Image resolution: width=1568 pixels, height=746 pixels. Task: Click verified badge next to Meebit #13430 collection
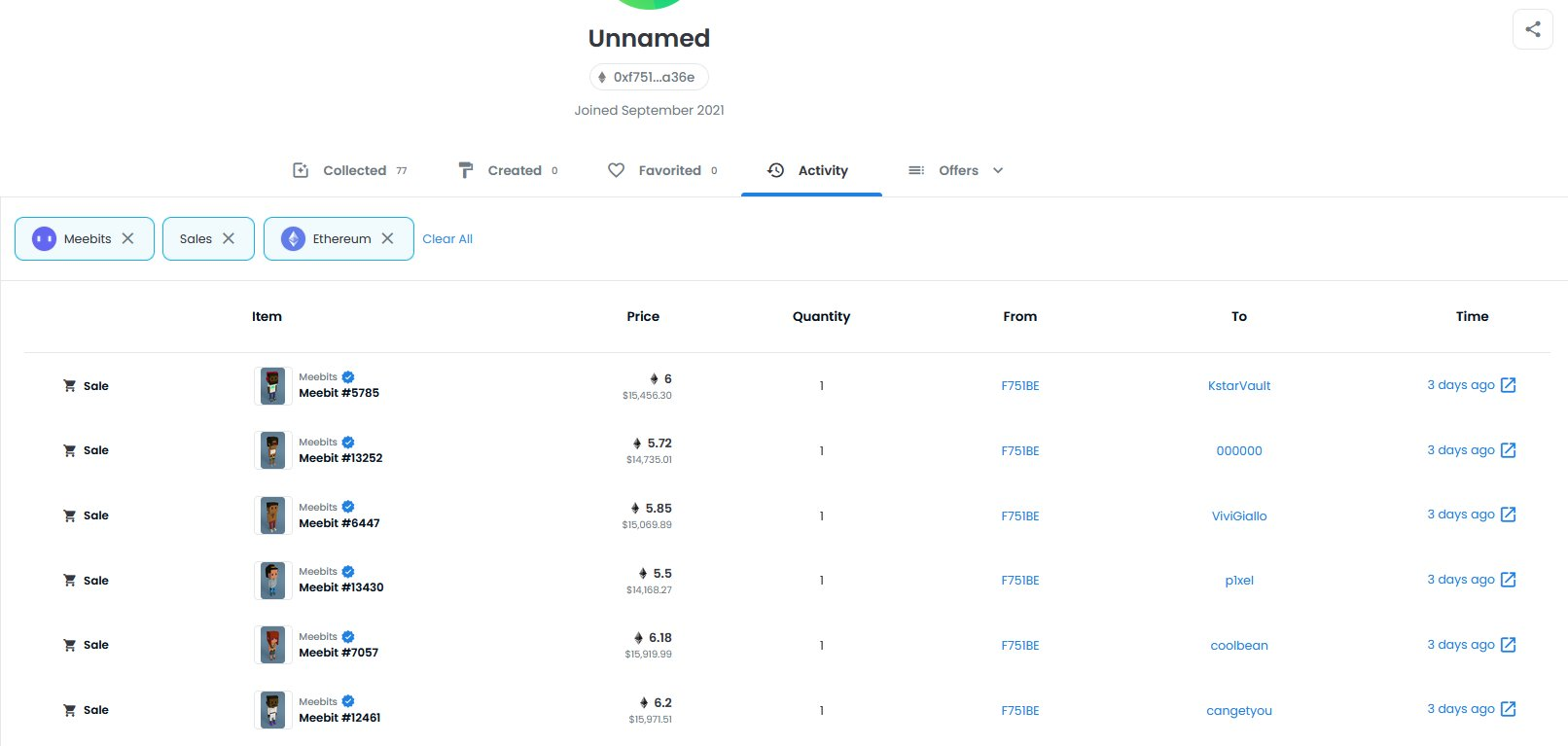pos(348,572)
